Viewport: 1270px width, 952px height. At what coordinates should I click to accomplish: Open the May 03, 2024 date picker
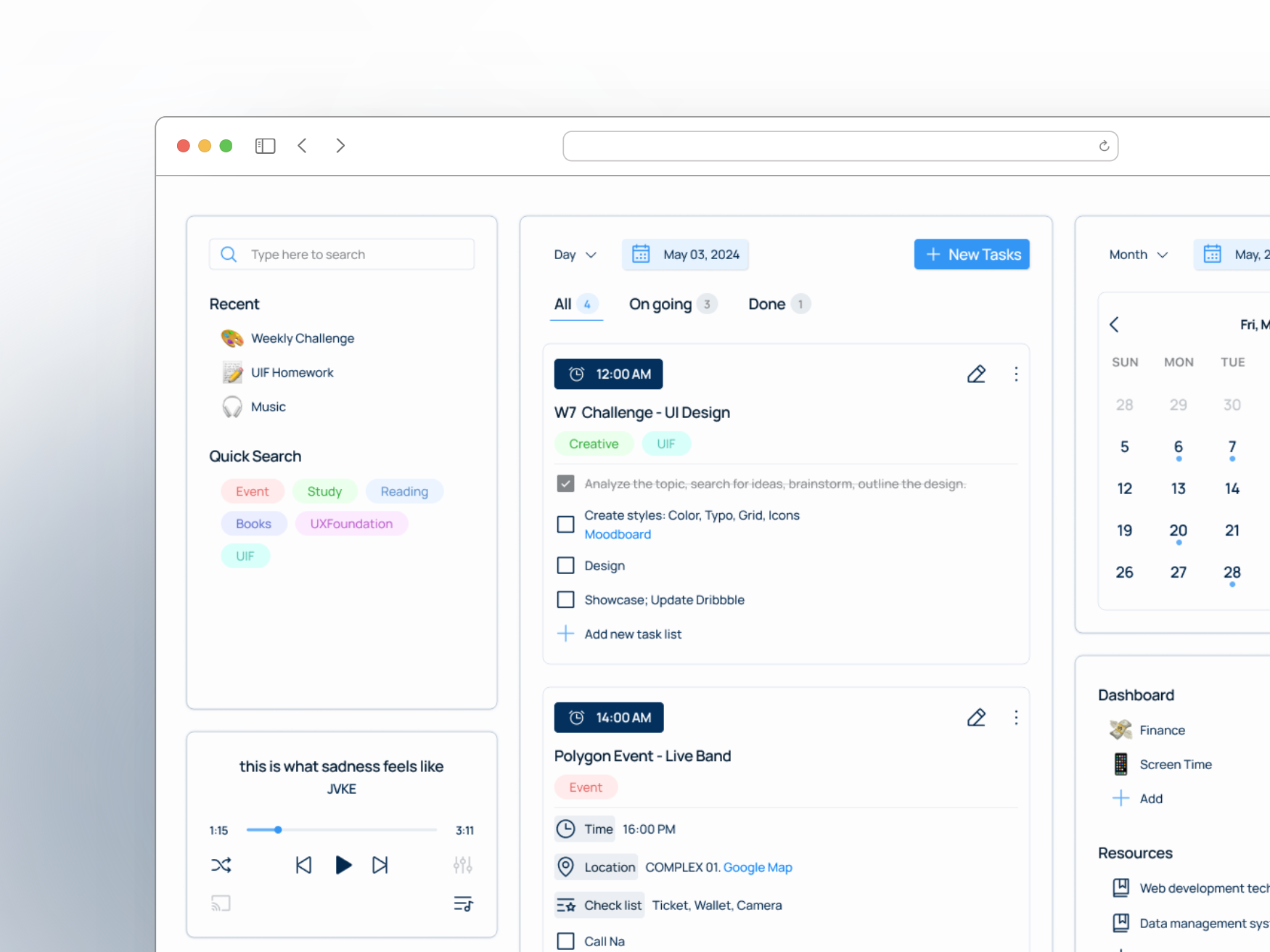[686, 255]
